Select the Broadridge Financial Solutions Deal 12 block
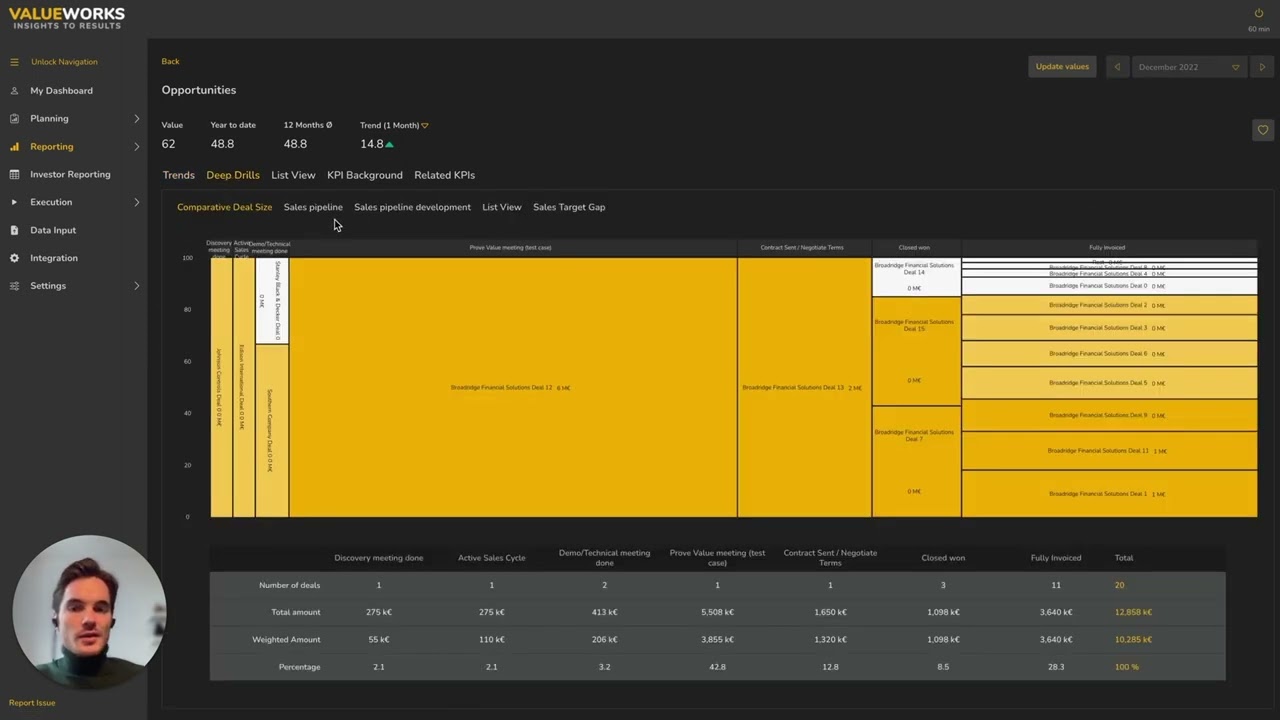The height and width of the screenshot is (720, 1280). click(x=513, y=387)
